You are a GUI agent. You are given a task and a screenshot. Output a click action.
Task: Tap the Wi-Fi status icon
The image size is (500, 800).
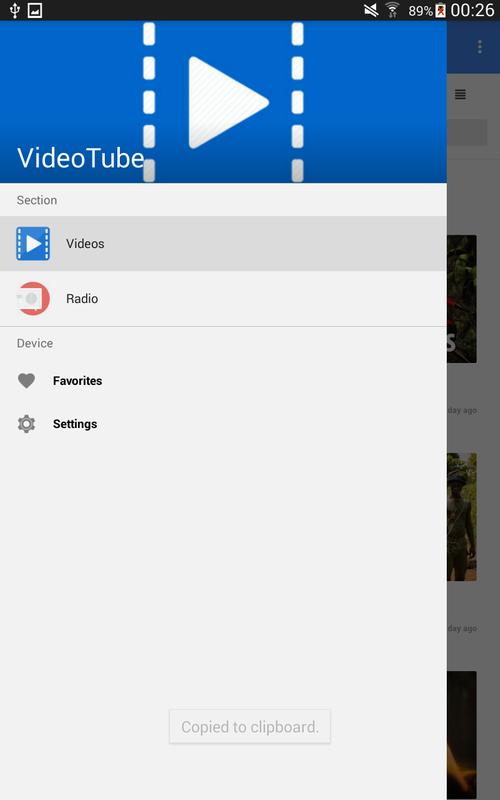pyautogui.click(x=392, y=10)
